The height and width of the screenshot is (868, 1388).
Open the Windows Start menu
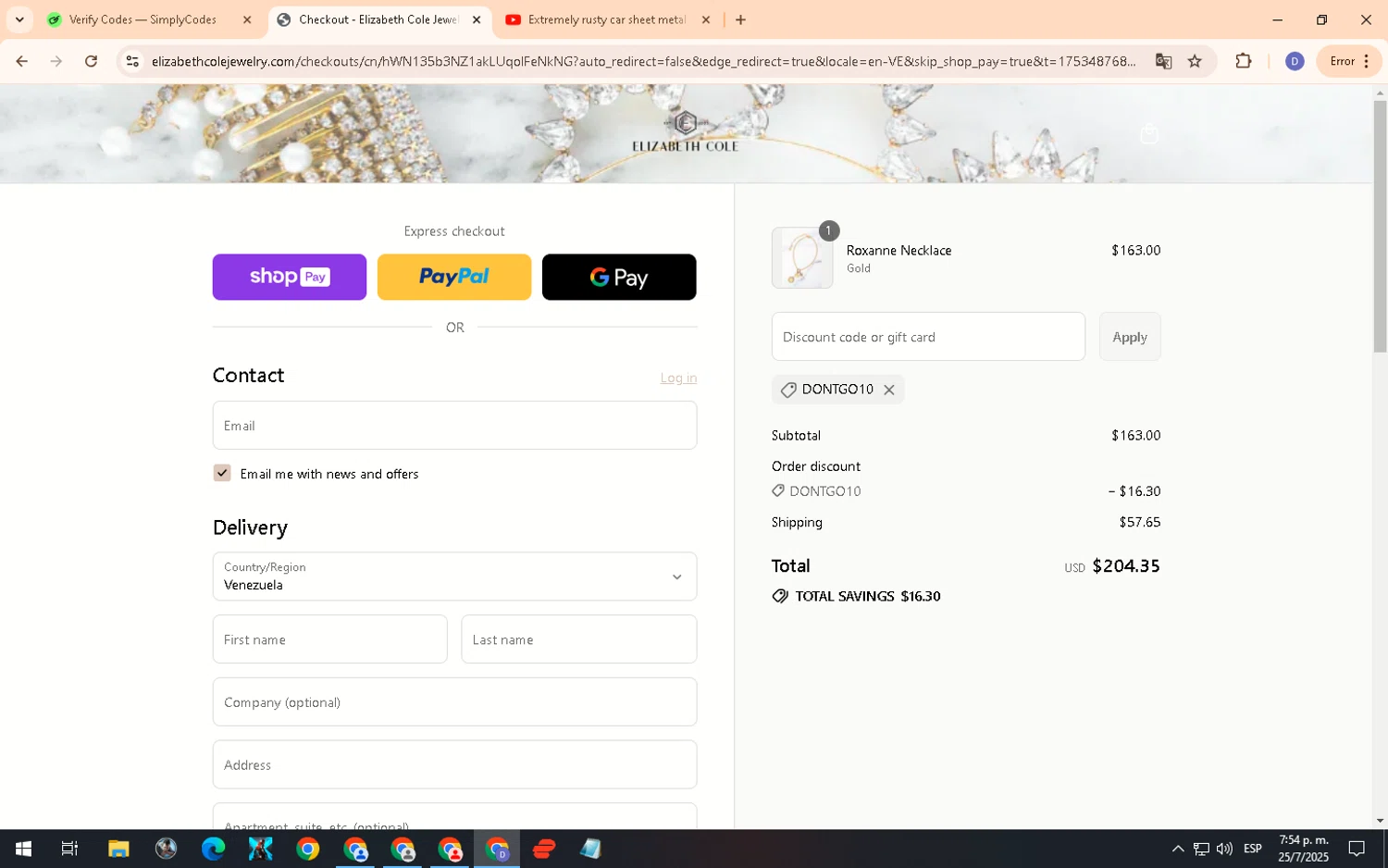[x=23, y=849]
